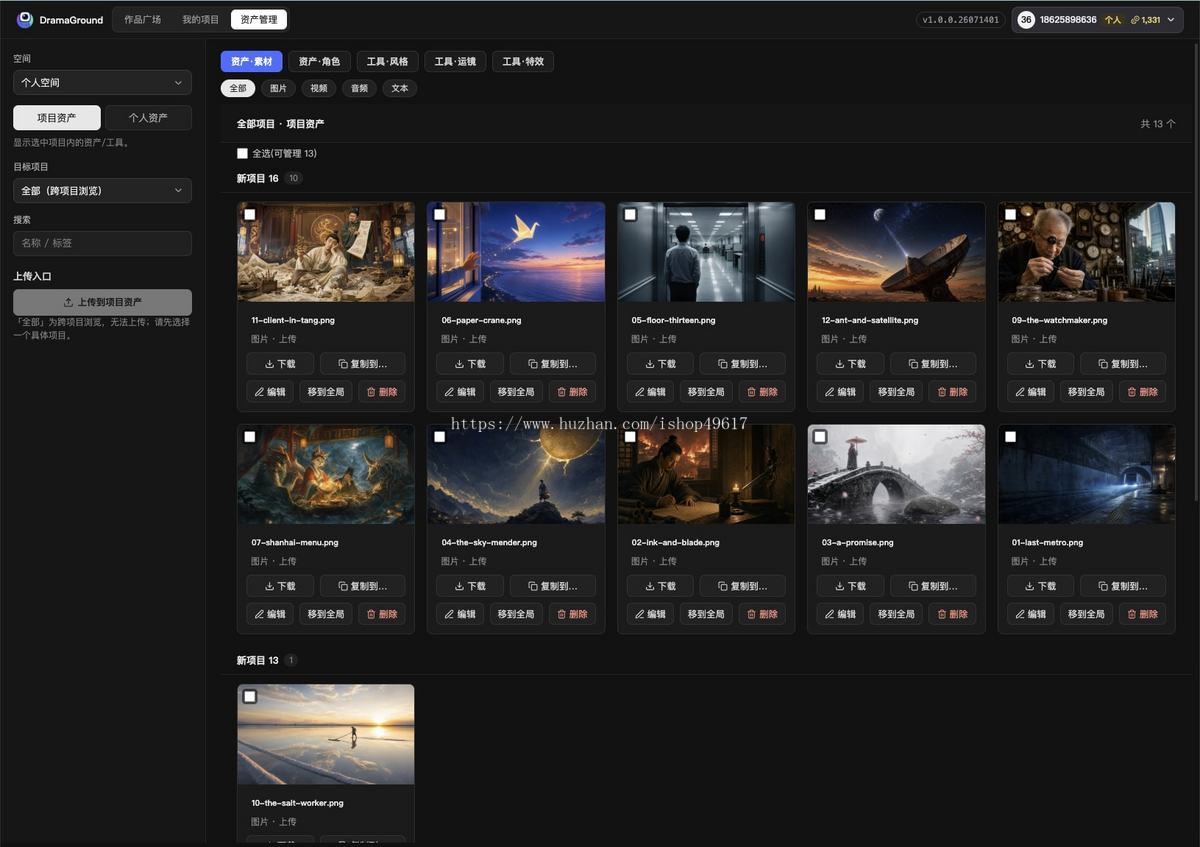Click 移到全局 for 11-client-in-tang.png
Viewport: 1200px width, 847px height.
click(326, 392)
